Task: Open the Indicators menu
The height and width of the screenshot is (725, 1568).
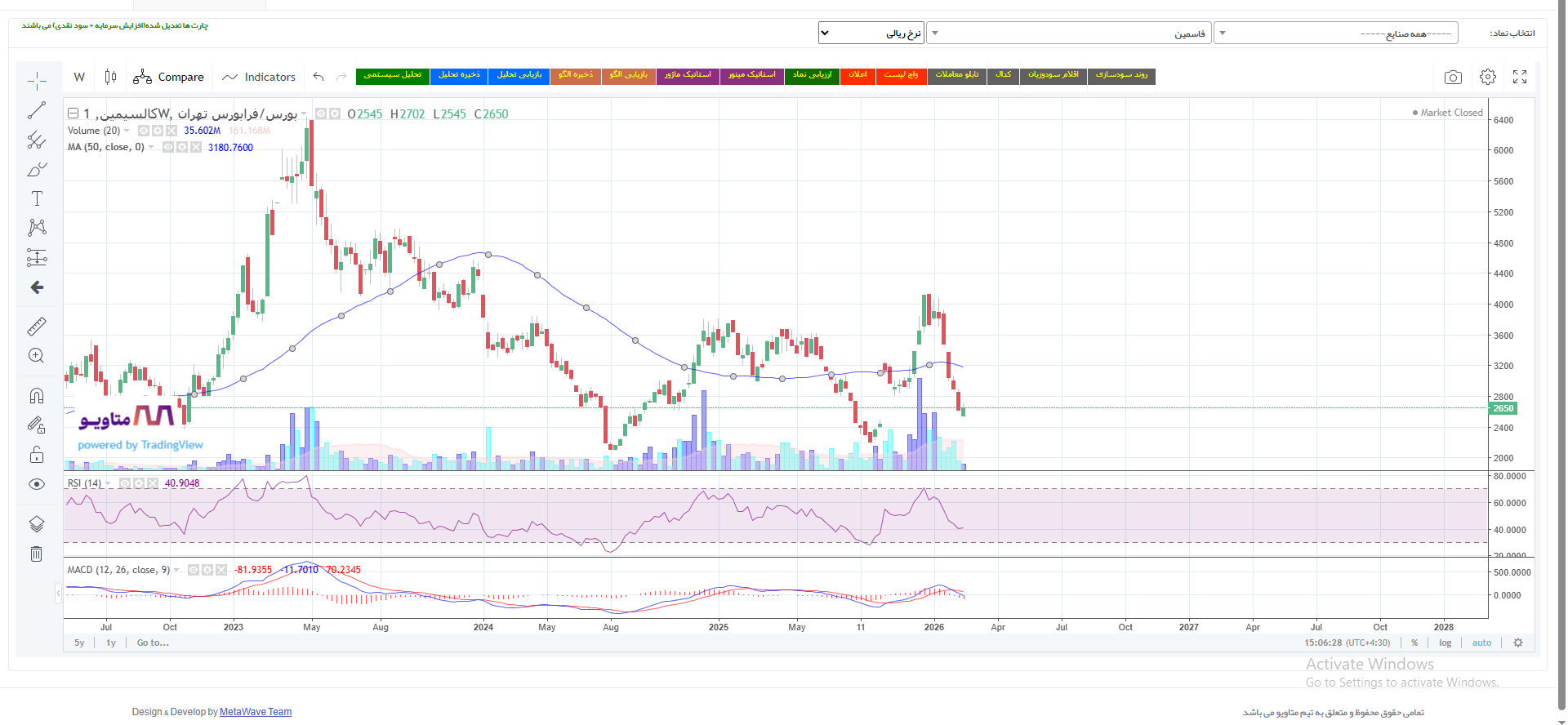Action: (259, 77)
